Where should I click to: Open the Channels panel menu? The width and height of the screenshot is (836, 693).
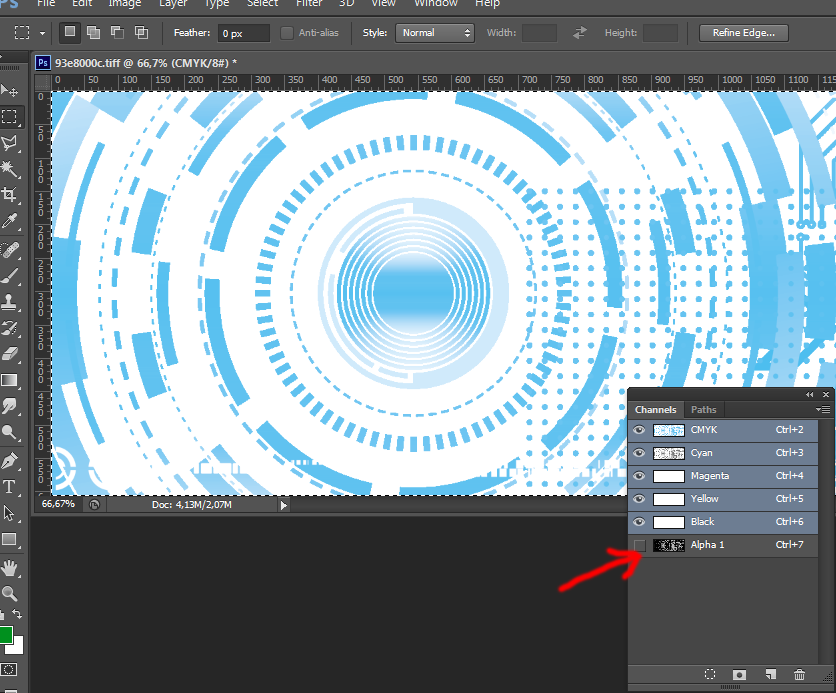(x=823, y=409)
